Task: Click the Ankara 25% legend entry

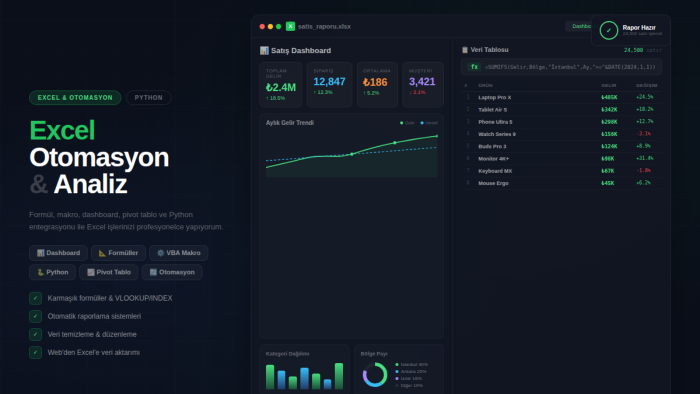Action: pos(411,372)
